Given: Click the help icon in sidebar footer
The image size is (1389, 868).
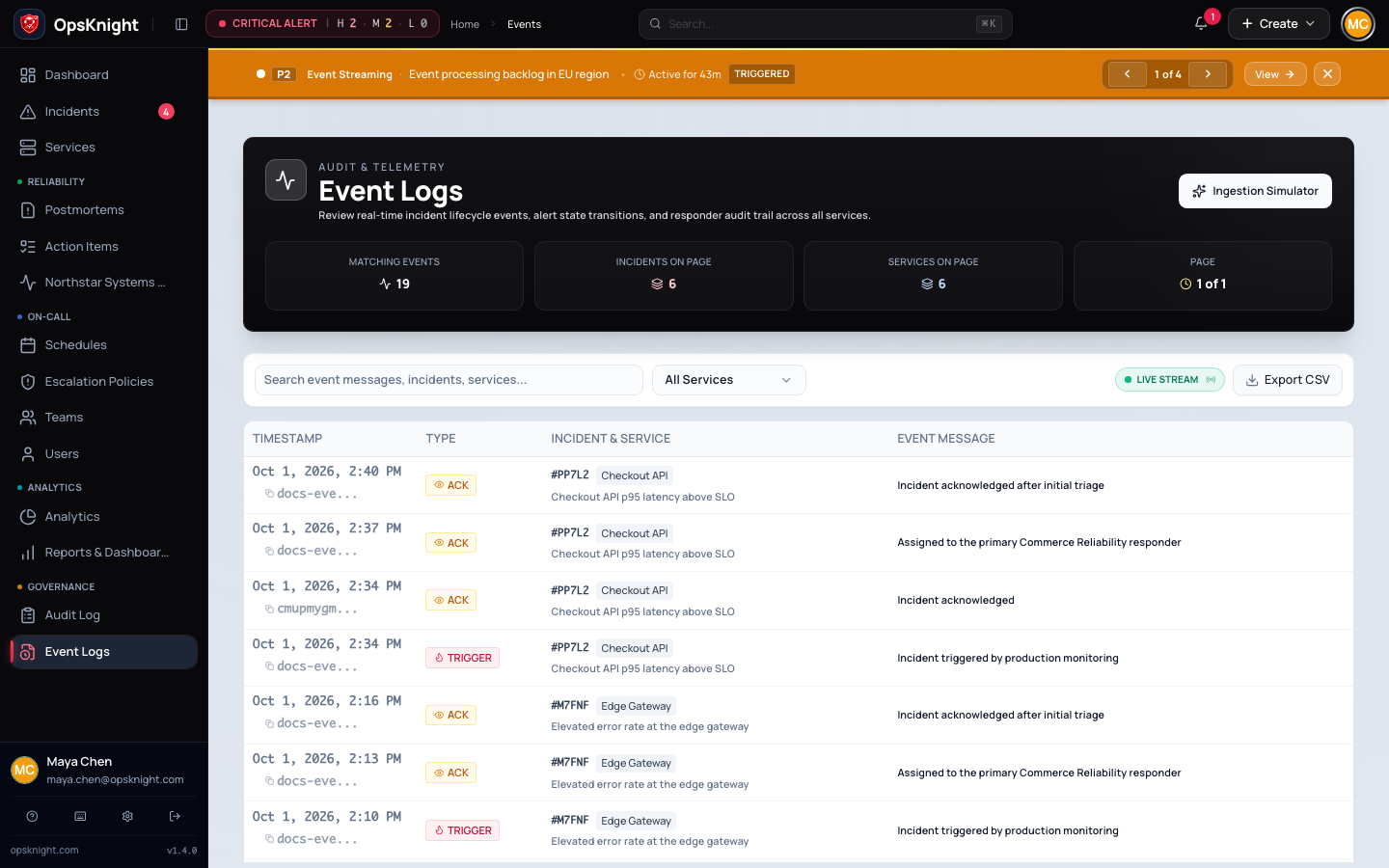Looking at the screenshot, I should 32,816.
